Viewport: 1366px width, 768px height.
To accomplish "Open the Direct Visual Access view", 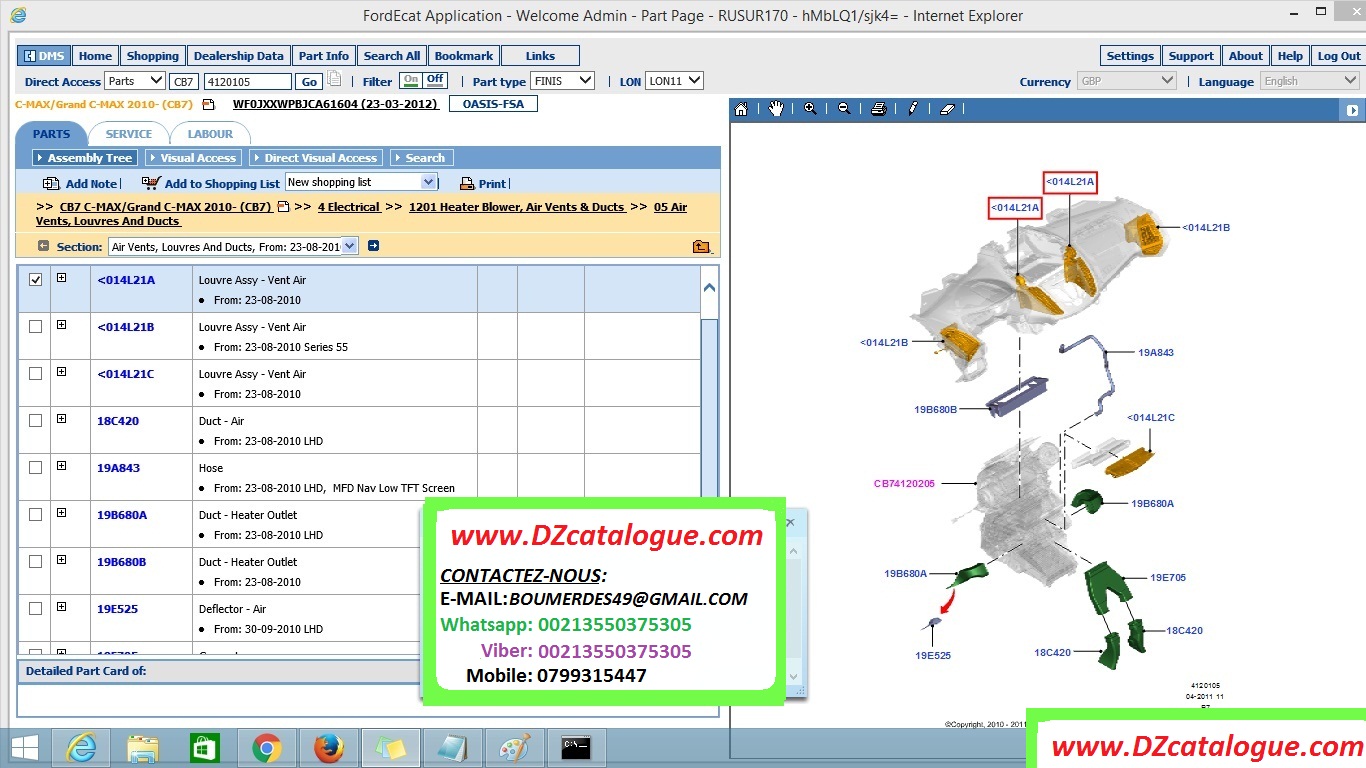I will tap(315, 158).
